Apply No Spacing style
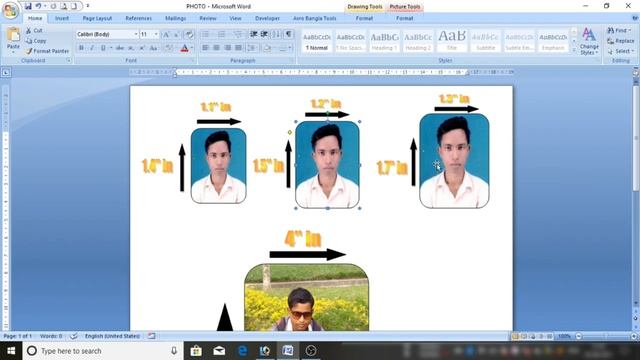 350,41
